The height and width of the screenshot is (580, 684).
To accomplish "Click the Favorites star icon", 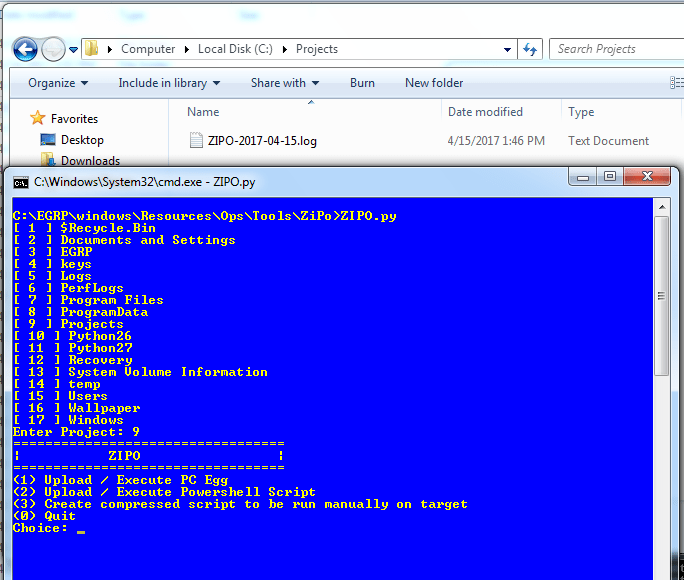I will pos(38,118).
